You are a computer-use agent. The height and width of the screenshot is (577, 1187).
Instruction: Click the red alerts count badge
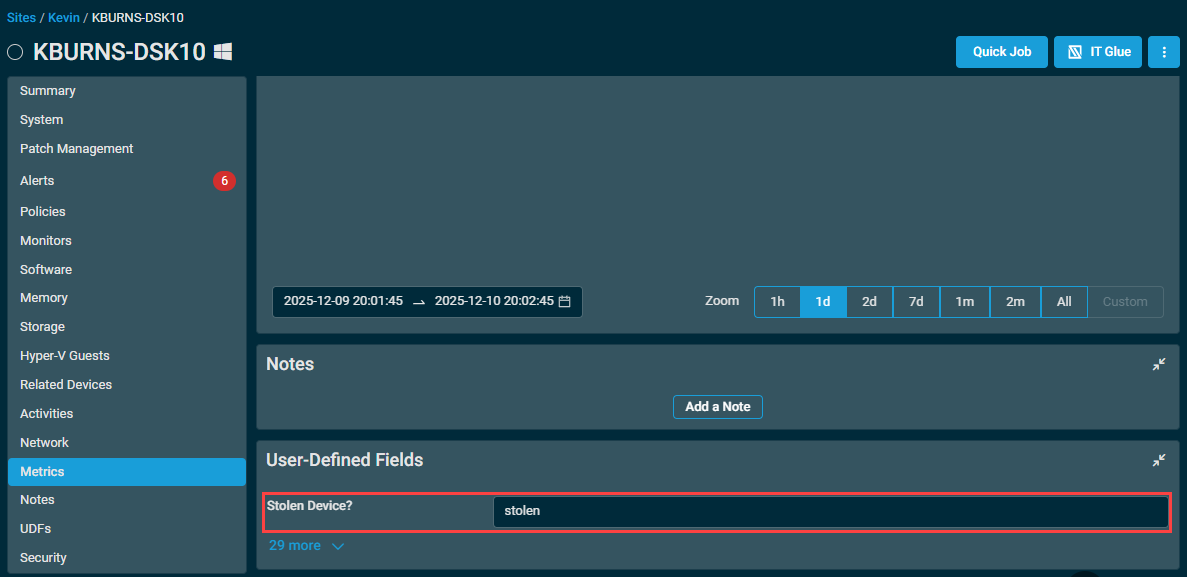pyautogui.click(x=224, y=181)
